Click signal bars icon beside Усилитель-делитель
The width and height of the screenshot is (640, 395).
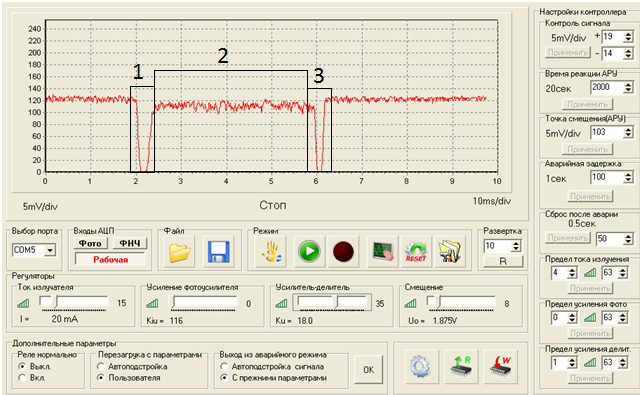coord(281,303)
